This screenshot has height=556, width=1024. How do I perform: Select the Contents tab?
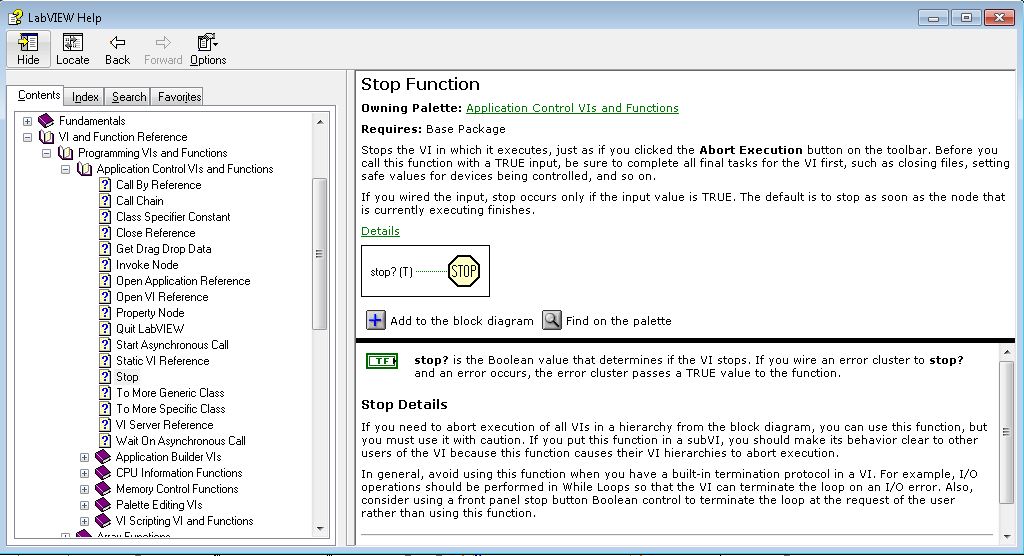point(39,95)
